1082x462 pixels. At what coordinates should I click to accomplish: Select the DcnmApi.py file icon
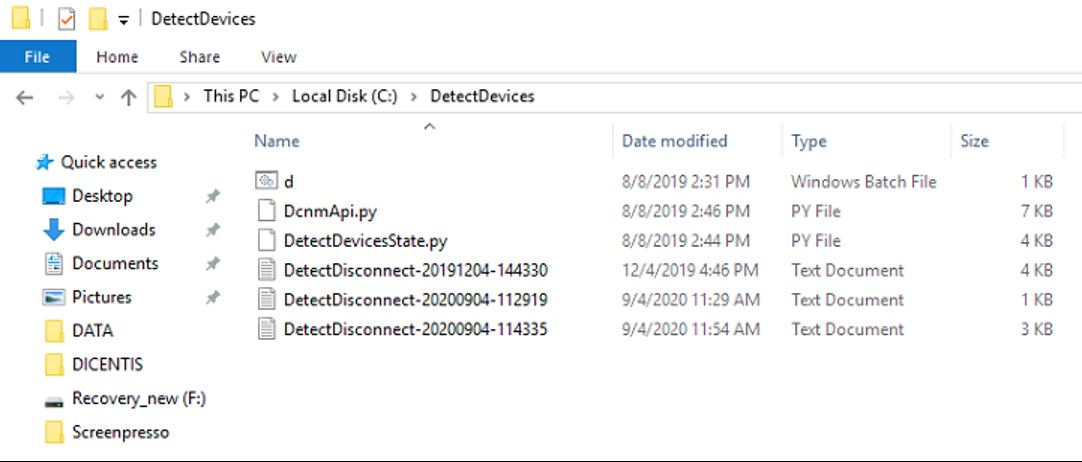(x=266, y=211)
